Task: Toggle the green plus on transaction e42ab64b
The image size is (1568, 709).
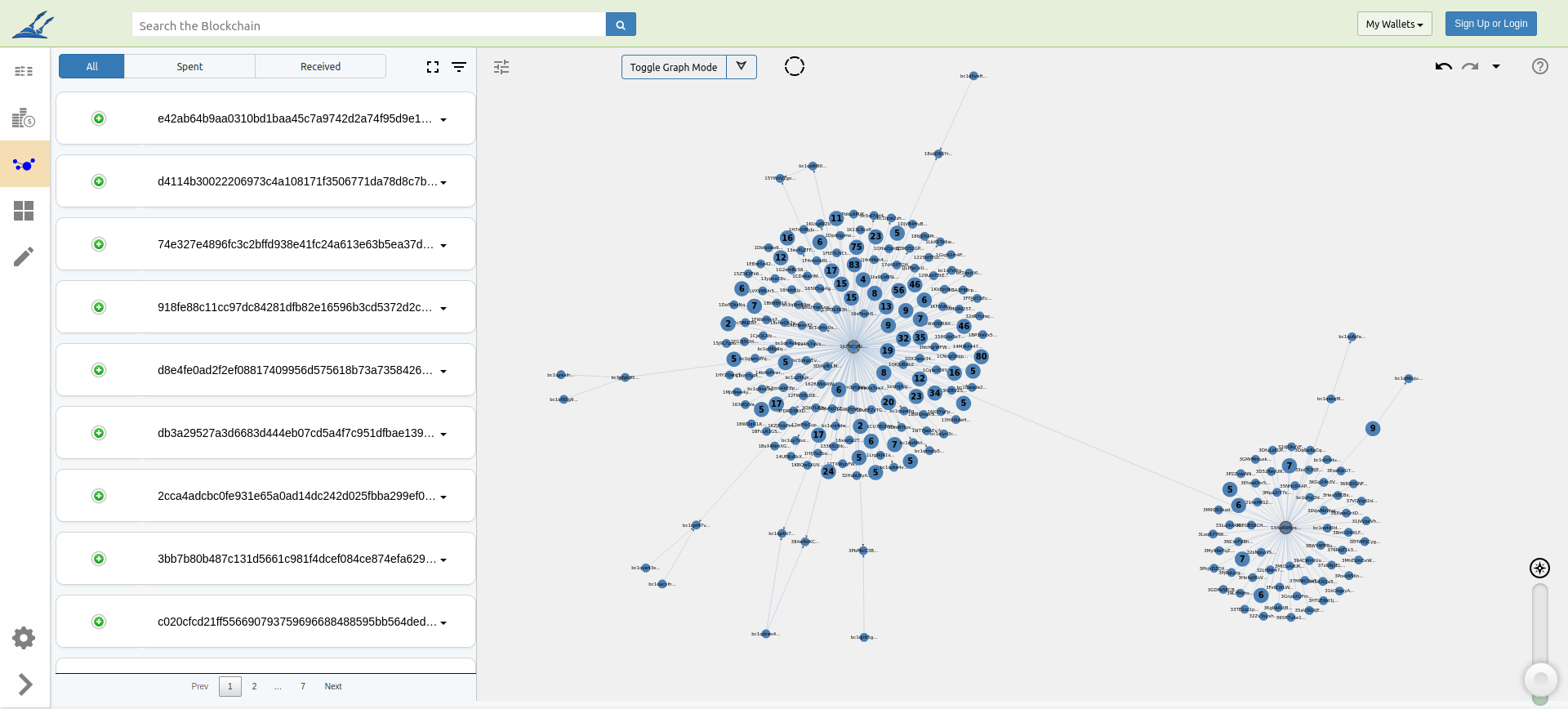Action: coord(99,118)
